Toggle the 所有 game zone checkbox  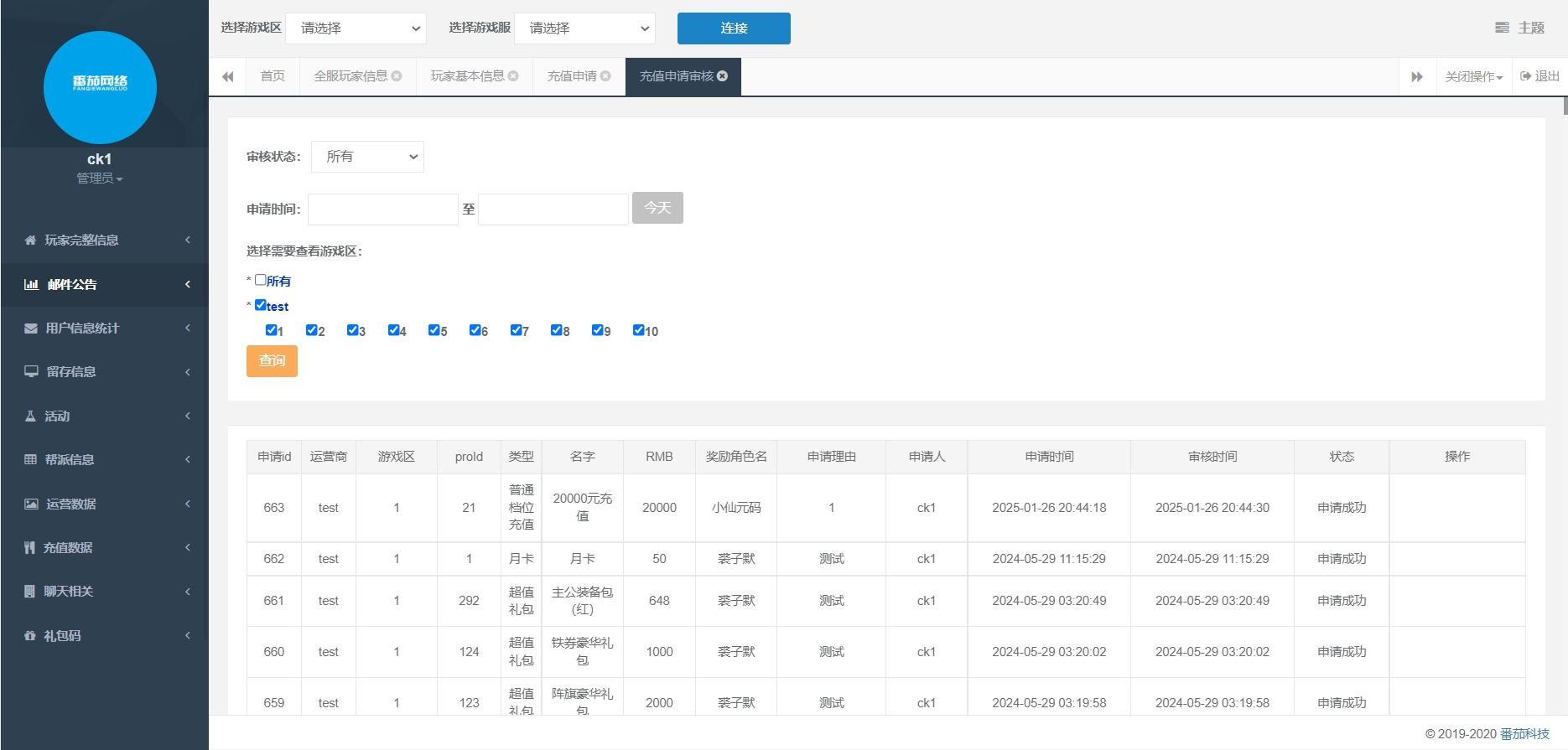click(261, 280)
